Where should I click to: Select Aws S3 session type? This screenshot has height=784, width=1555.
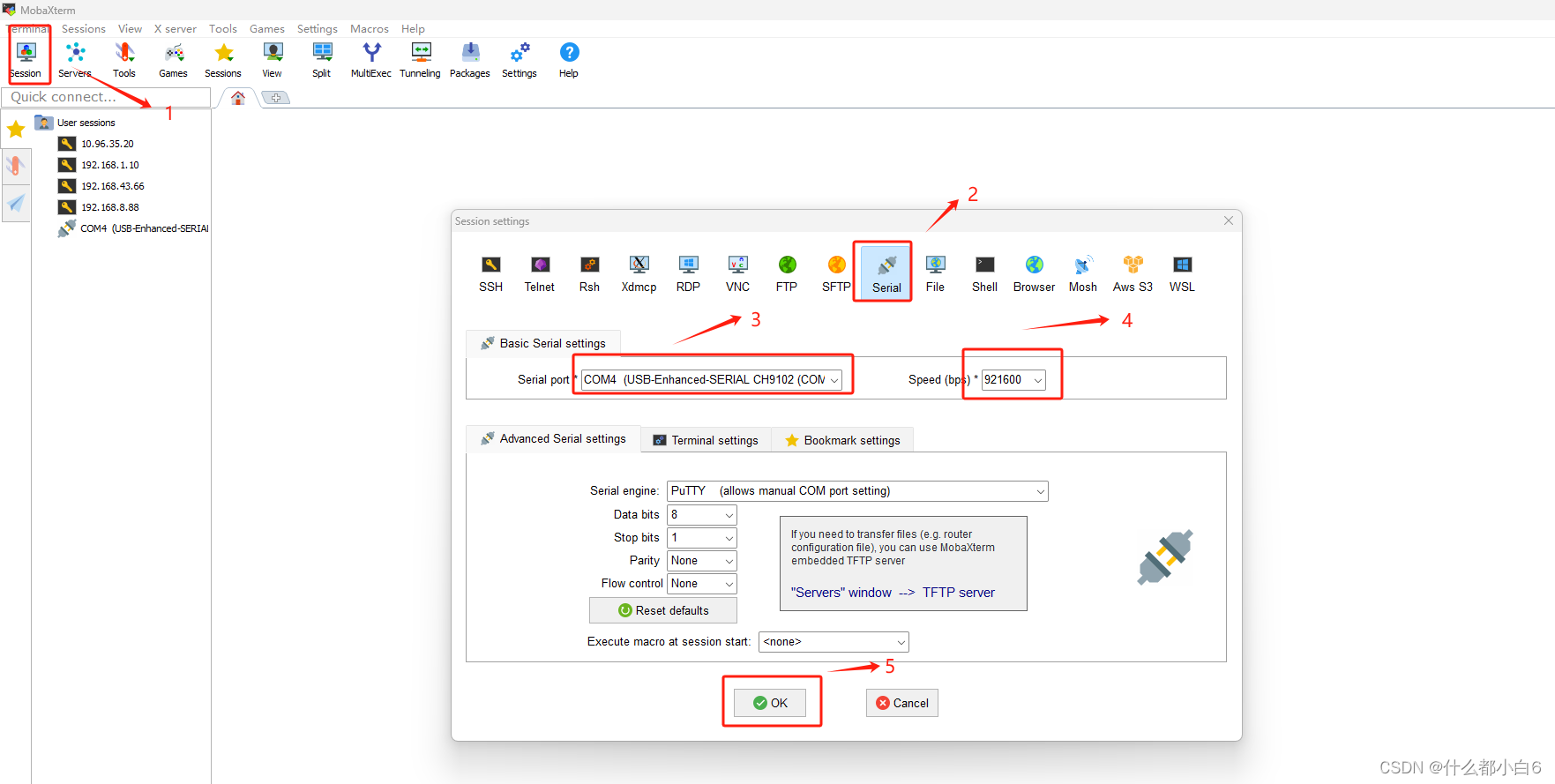(1133, 273)
